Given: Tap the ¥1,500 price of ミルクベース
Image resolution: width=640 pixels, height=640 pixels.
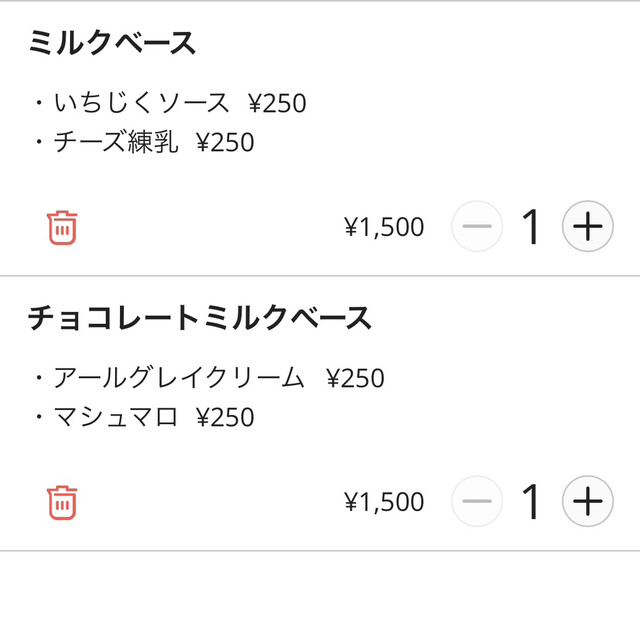Looking at the screenshot, I should point(384,228).
